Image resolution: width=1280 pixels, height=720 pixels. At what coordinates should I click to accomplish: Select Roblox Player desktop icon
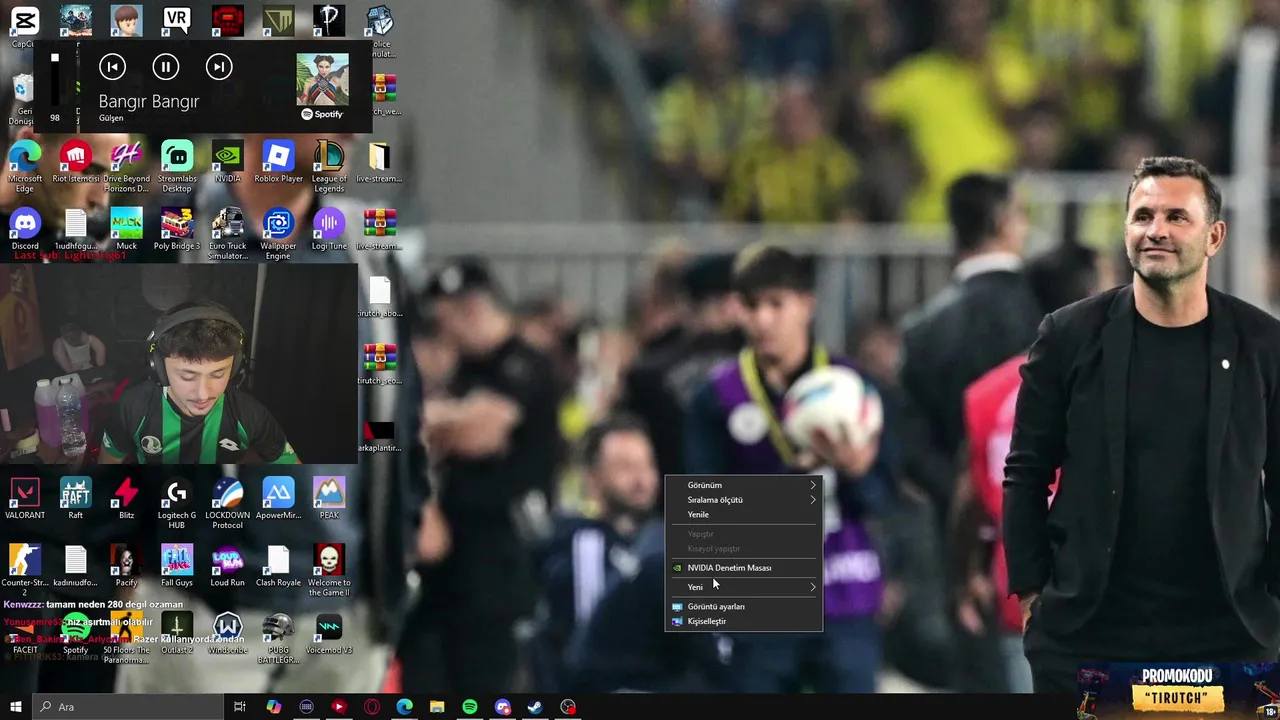click(x=278, y=163)
